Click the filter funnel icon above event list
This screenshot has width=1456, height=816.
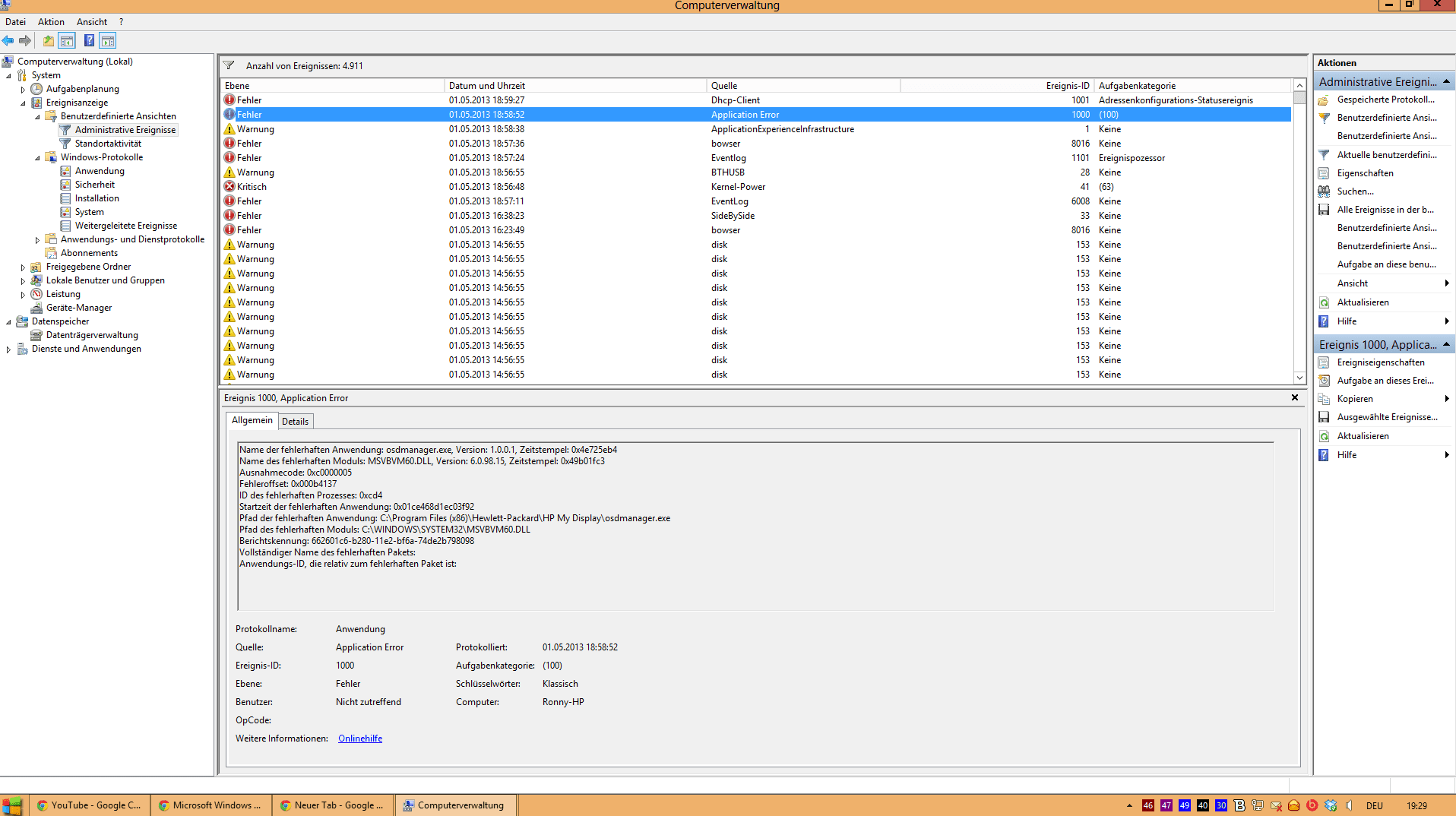(229, 66)
